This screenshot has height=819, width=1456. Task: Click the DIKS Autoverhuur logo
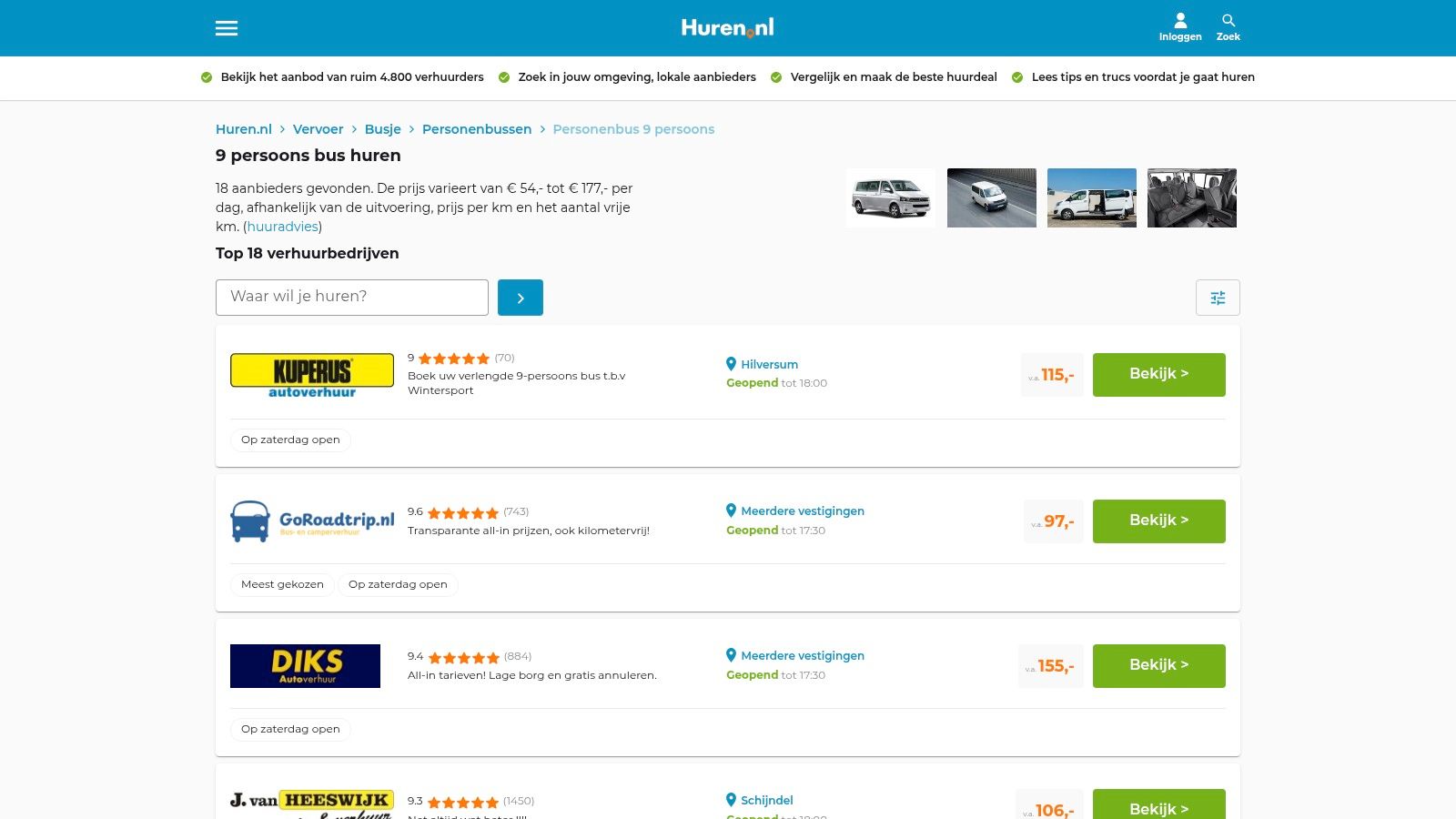(x=305, y=666)
